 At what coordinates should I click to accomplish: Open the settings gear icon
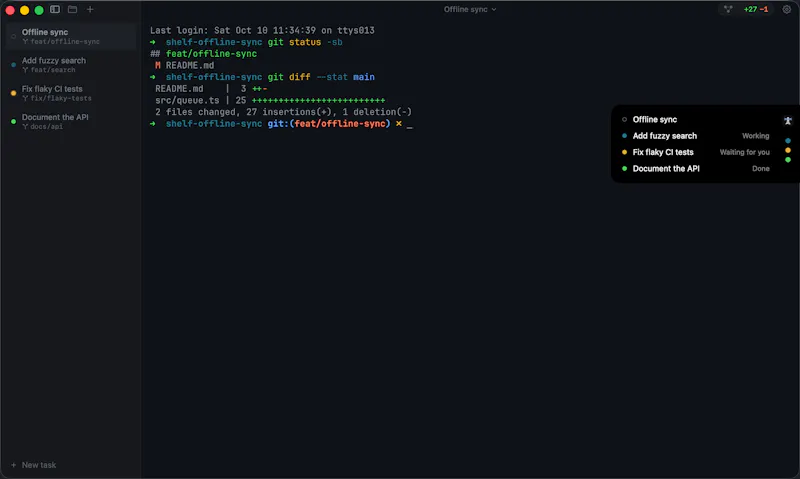click(x=786, y=9)
